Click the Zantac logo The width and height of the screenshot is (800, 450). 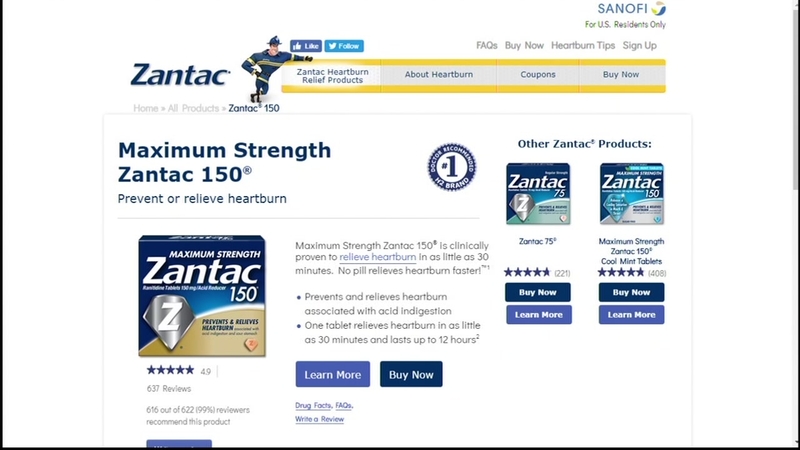[180, 74]
